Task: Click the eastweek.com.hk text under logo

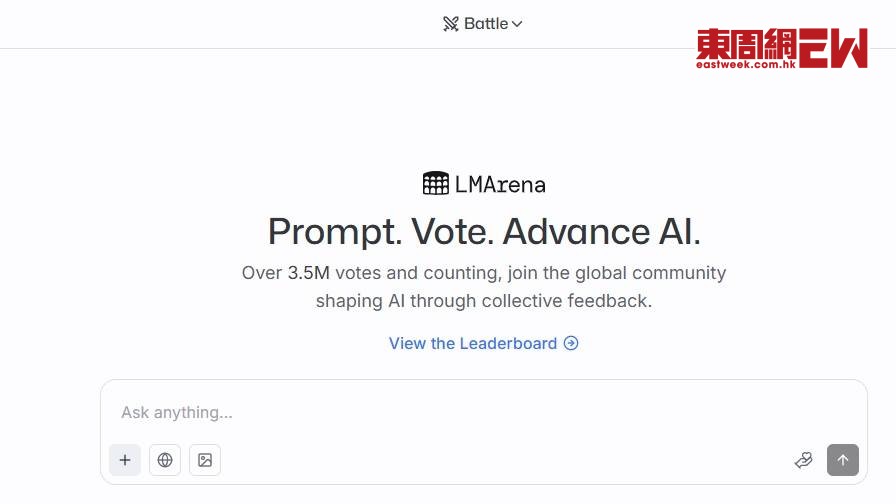Action: (746, 64)
